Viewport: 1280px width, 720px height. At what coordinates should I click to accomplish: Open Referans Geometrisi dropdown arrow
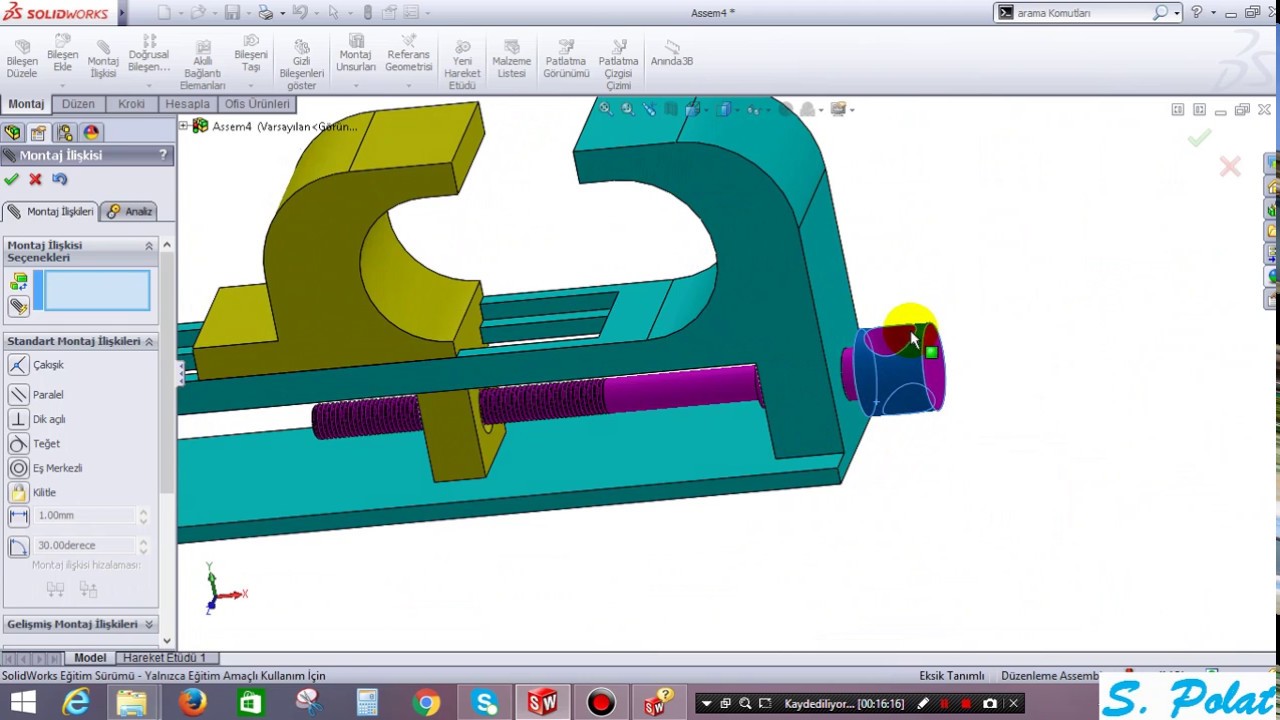pyautogui.click(x=408, y=84)
